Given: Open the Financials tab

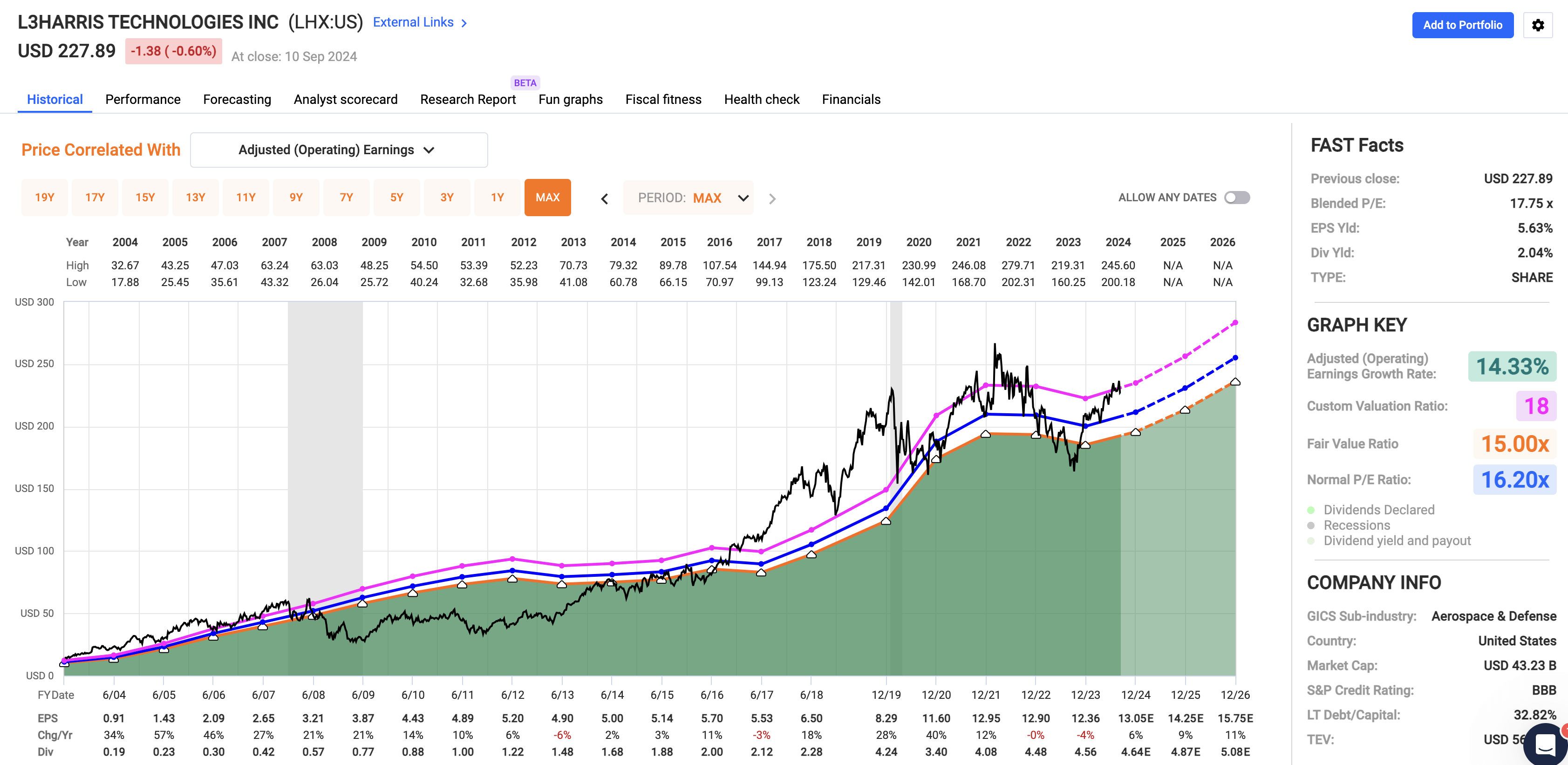Looking at the screenshot, I should [851, 99].
